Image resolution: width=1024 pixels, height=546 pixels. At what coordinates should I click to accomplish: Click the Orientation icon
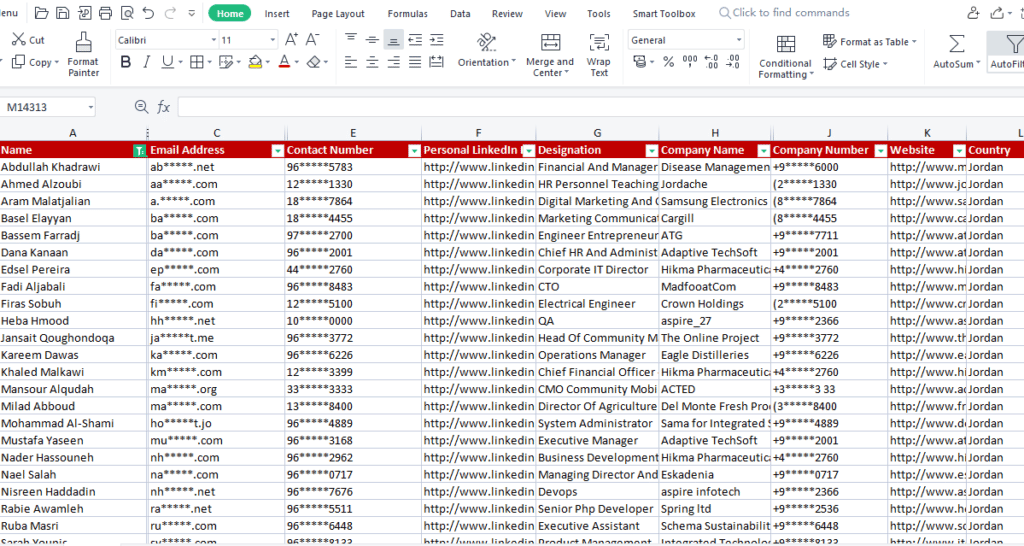pos(486,42)
